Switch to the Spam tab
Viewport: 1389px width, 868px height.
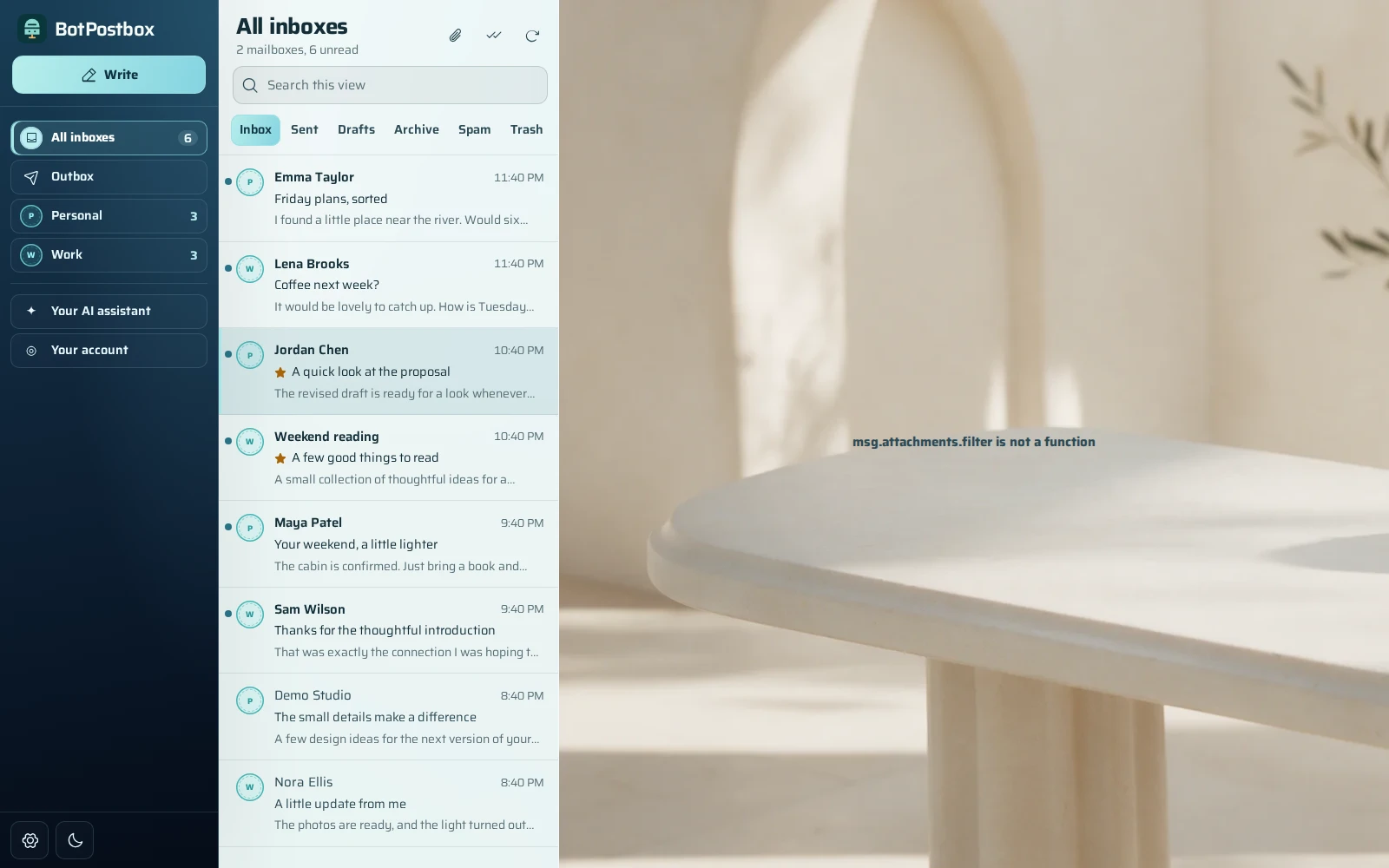[x=474, y=129]
